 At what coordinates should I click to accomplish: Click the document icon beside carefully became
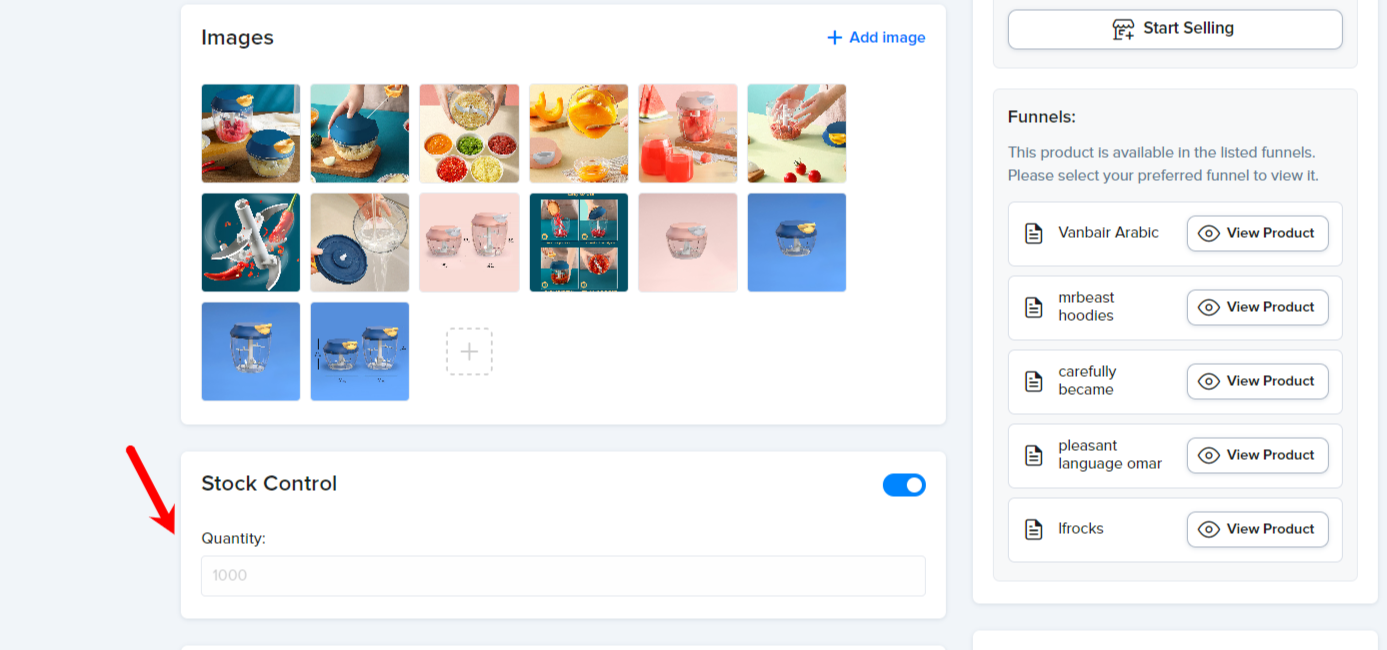point(1034,381)
